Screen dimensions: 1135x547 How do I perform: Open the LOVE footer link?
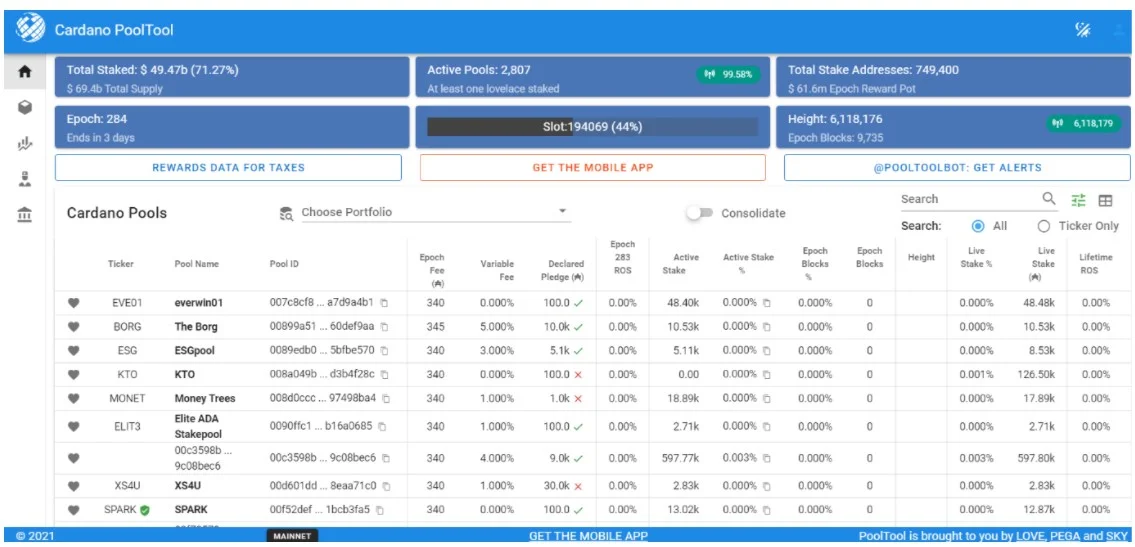pos(1031,536)
